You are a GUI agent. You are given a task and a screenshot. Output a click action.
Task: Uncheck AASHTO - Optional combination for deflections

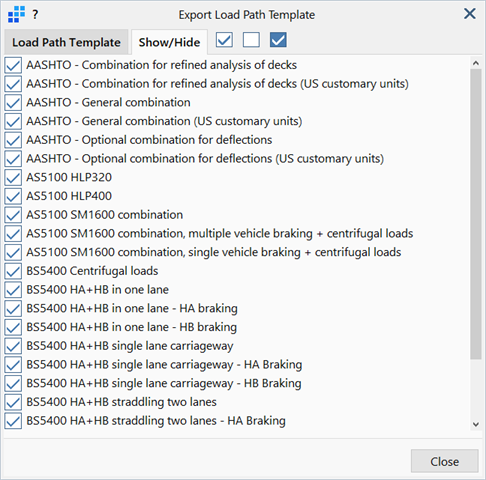pyautogui.click(x=13, y=140)
